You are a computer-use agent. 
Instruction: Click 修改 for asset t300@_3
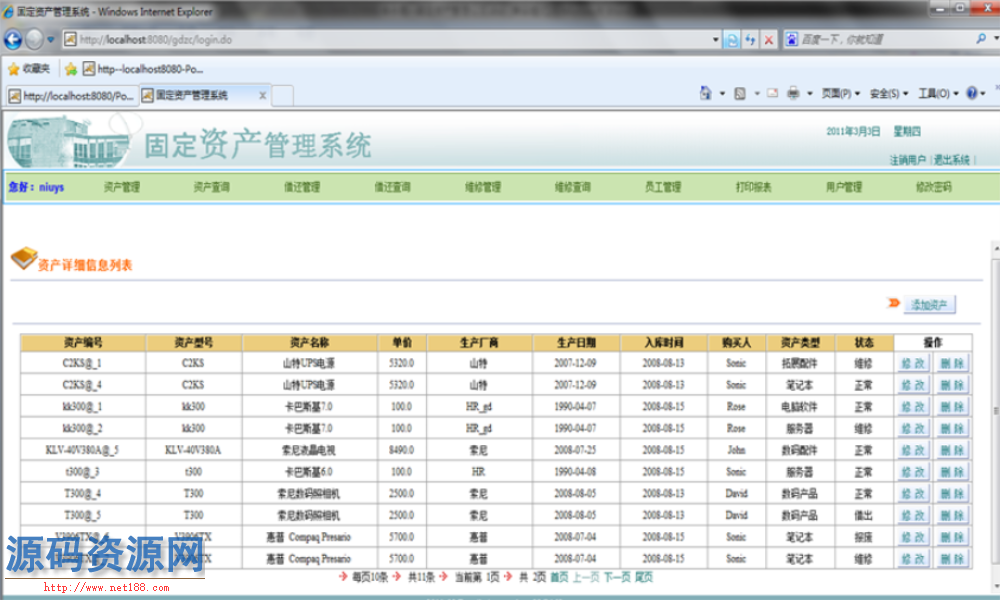coord(913,472)
